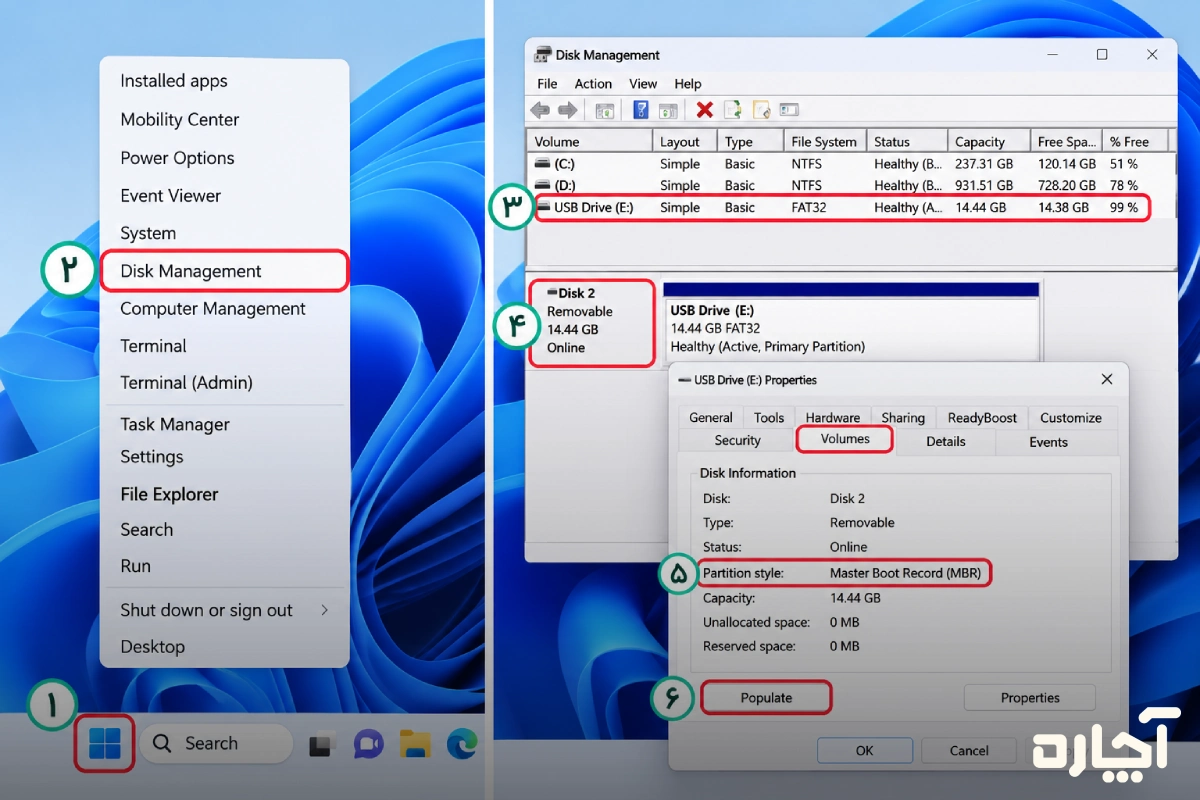
Task: Switch to the Details tab
Action: pyautogui.click(x=946, y=441)
